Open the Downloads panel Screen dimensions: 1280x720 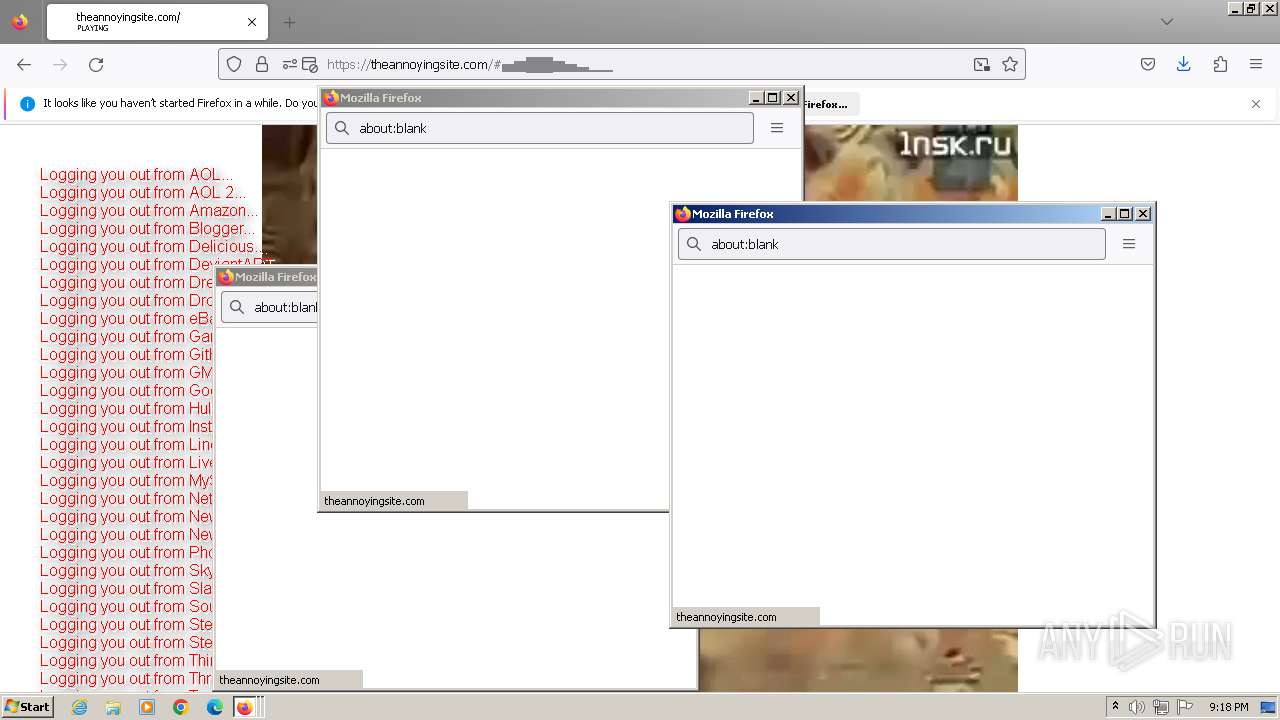[x=1184, y=64]
